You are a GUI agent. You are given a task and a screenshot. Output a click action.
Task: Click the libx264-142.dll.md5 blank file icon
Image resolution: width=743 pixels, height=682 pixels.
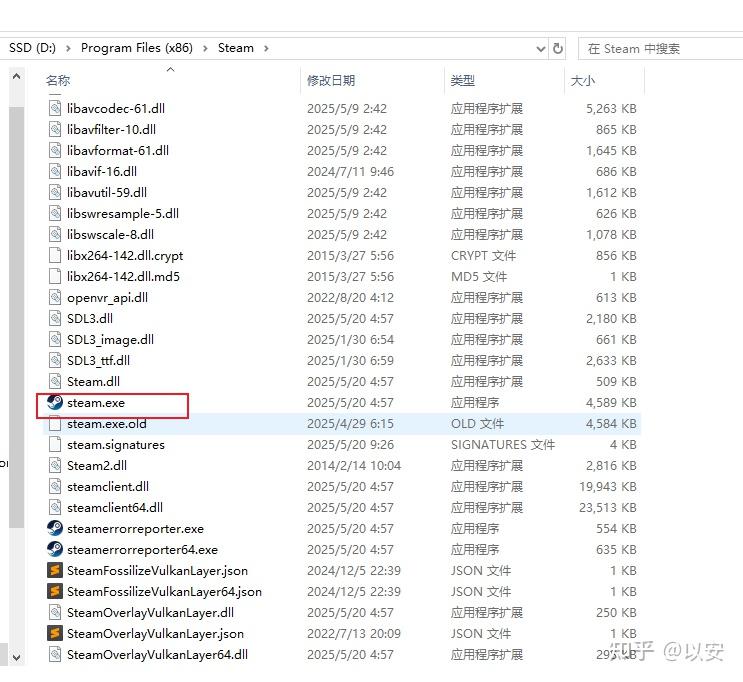[x=55, y=276]
